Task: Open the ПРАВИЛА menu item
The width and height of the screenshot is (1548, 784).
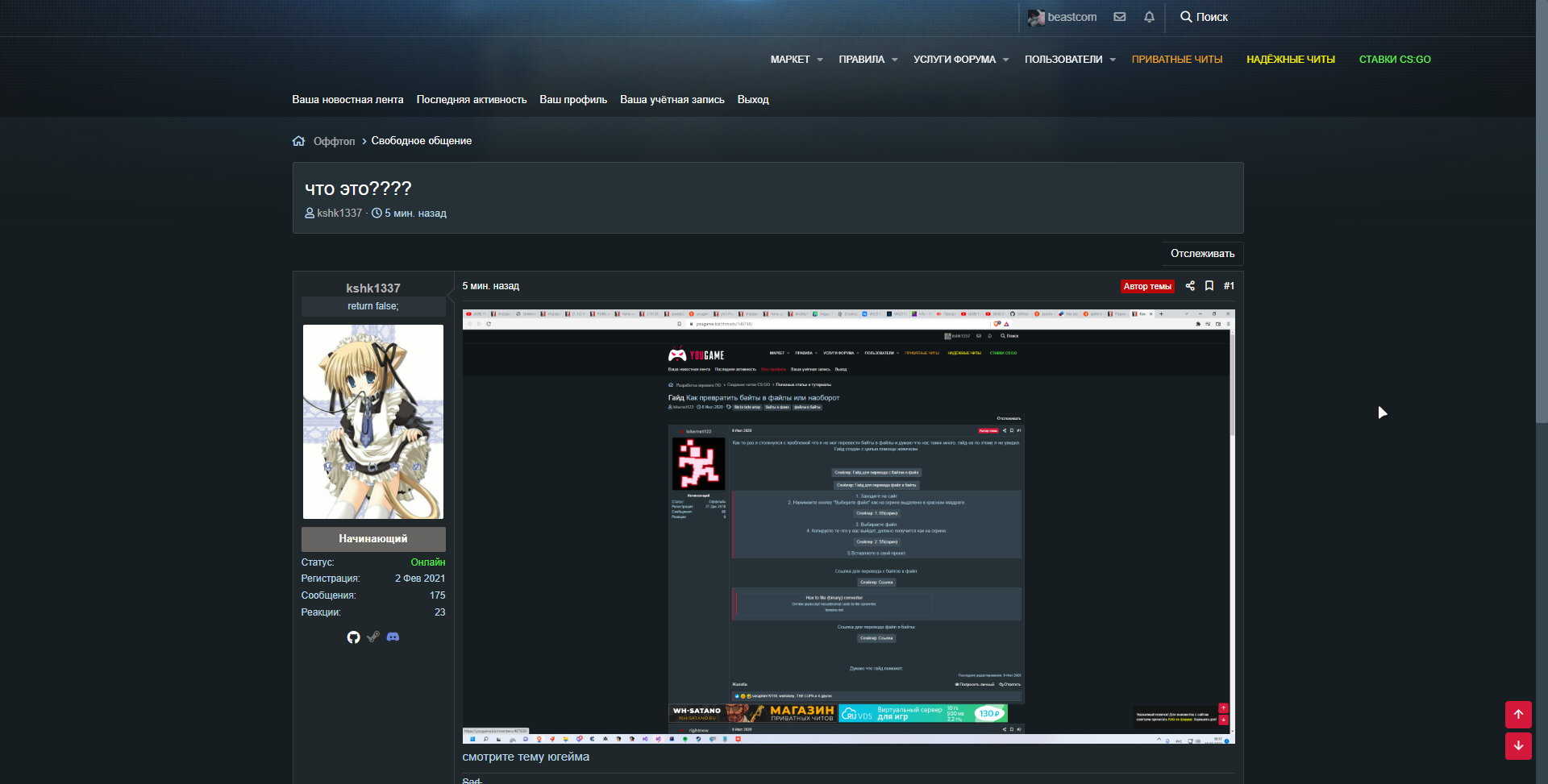Action: click(x=862, y=60)
